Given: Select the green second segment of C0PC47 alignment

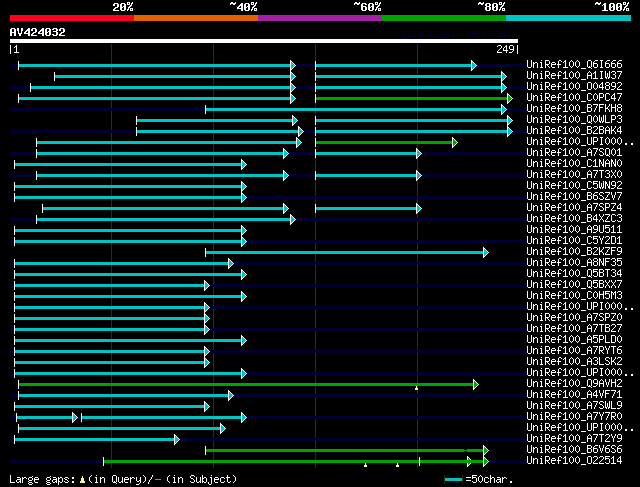Looking at the screenshot, I should [x=411, y=98].
